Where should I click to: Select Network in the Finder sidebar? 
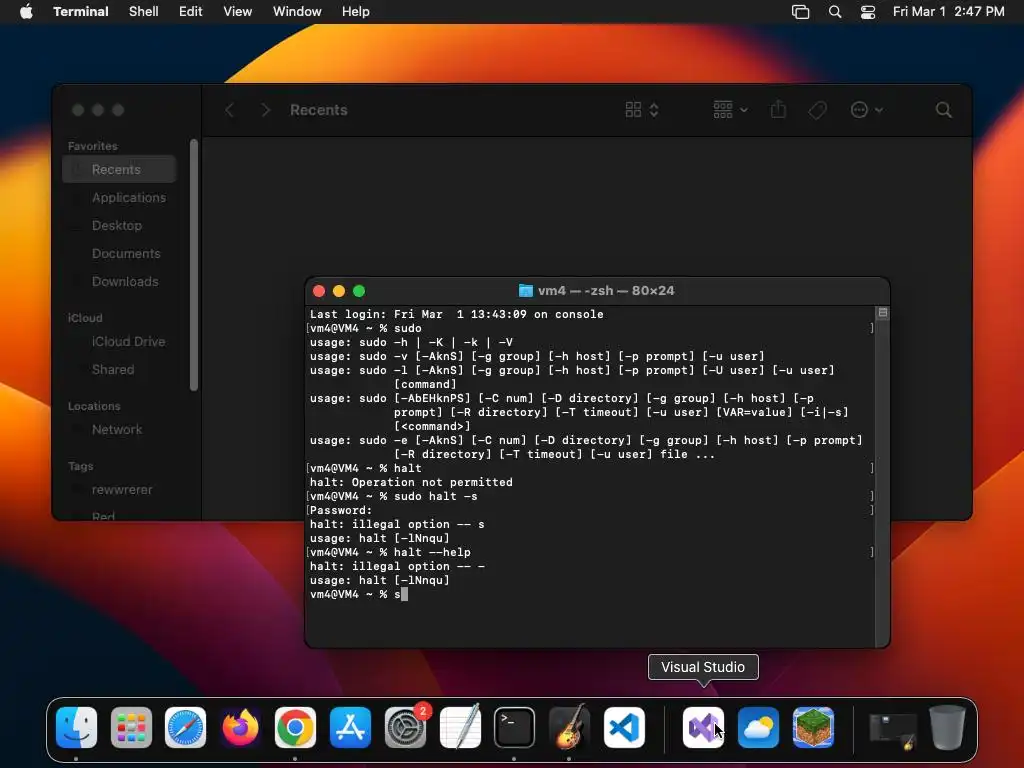tap(119, 430)
